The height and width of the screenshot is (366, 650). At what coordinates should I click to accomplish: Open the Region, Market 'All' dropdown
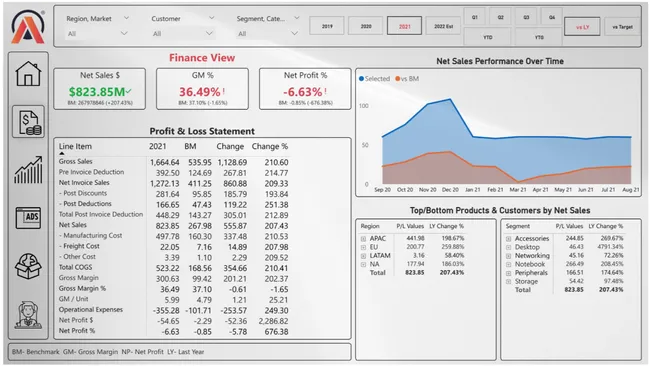(97, 34)
